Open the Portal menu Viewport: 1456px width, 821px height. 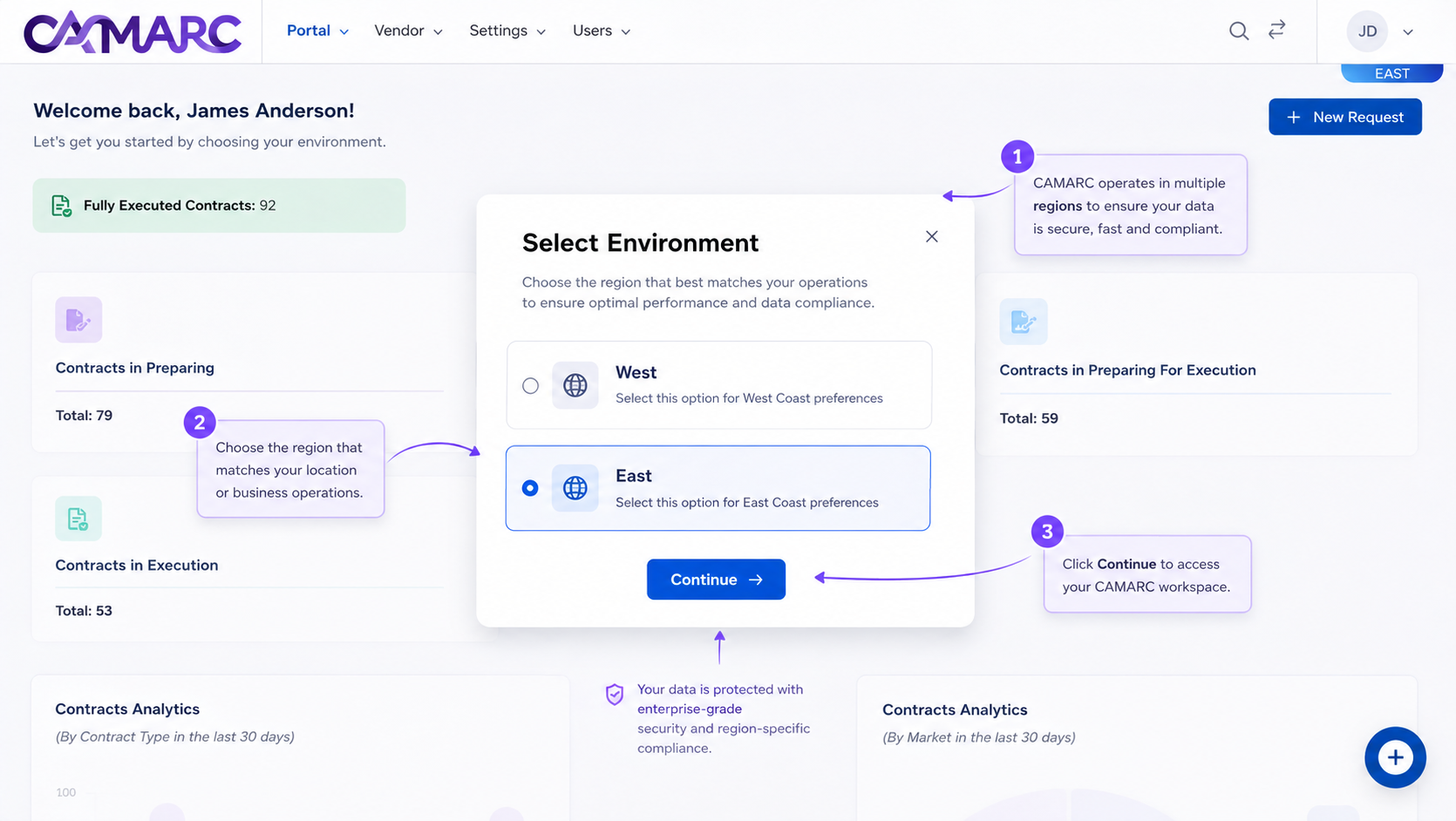click(x=317, y=31)
